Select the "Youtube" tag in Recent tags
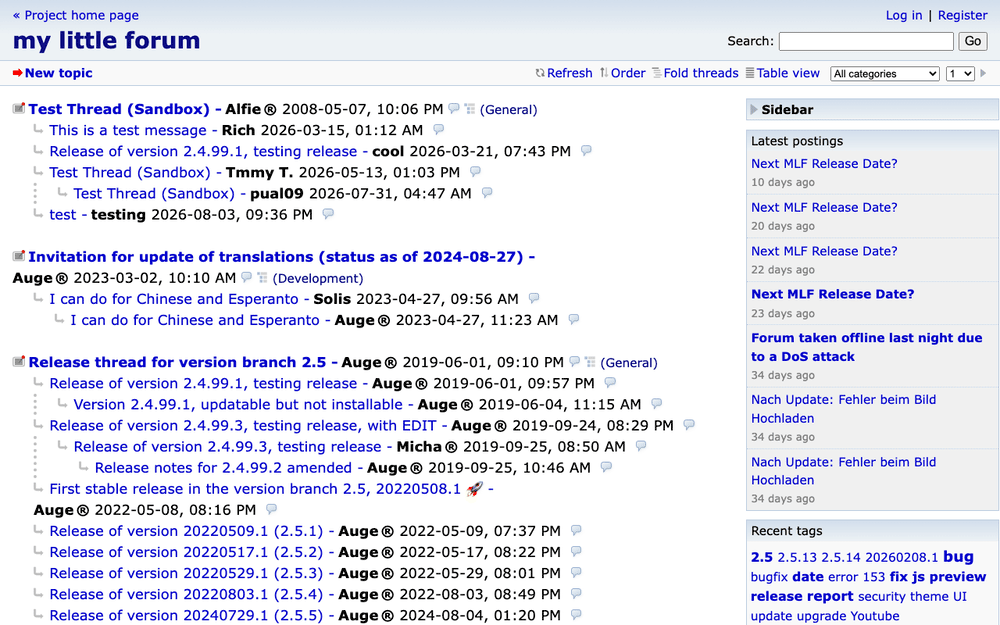 (x=874, y=616)
